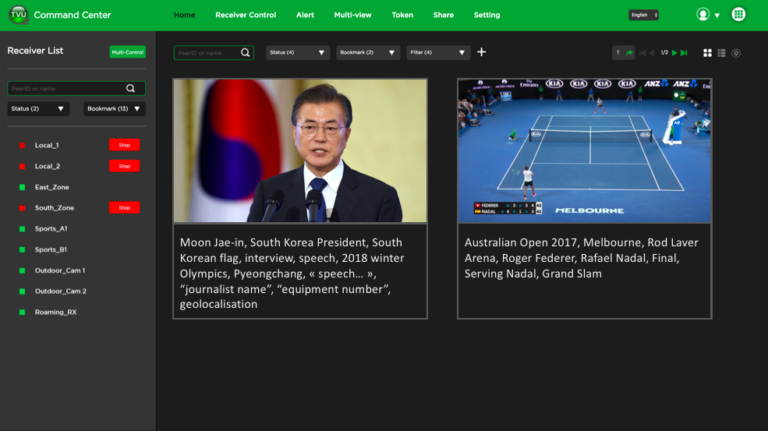Select South_Zone receiver name

[54, 208]
